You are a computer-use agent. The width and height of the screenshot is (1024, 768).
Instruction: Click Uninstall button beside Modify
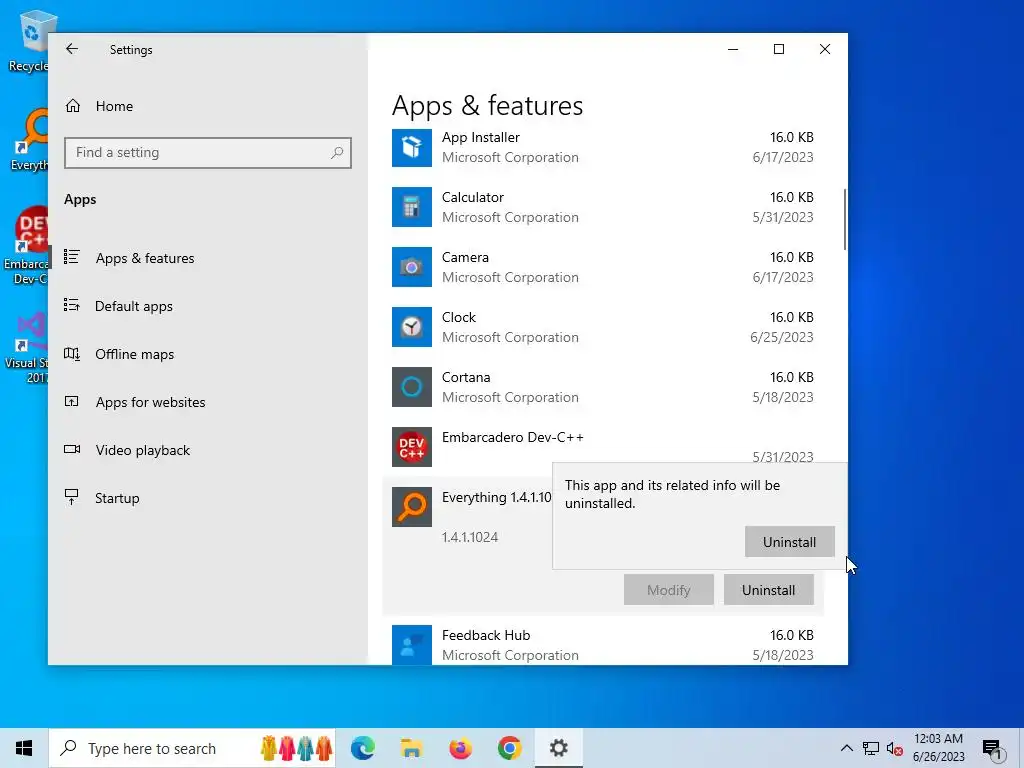tap(769, 590)
